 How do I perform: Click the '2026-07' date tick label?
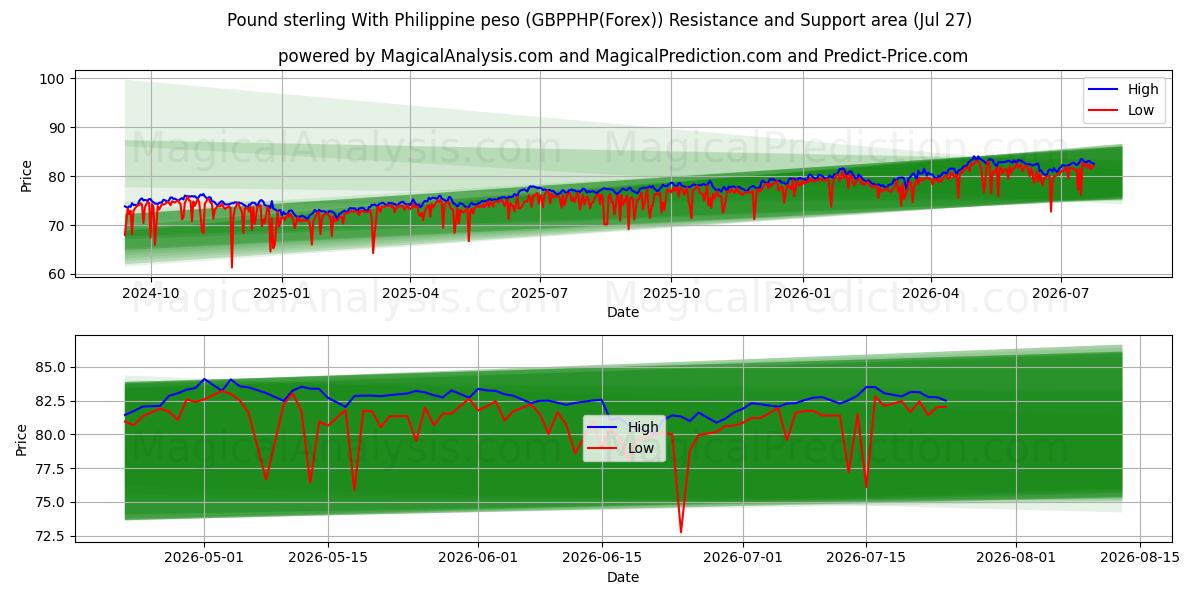(x=1060, y=294)
